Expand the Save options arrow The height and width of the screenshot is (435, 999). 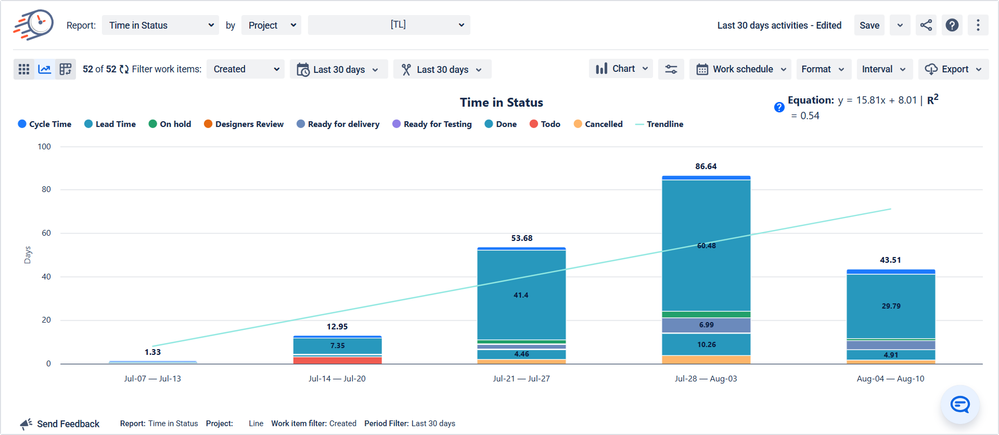pos(900,25)
